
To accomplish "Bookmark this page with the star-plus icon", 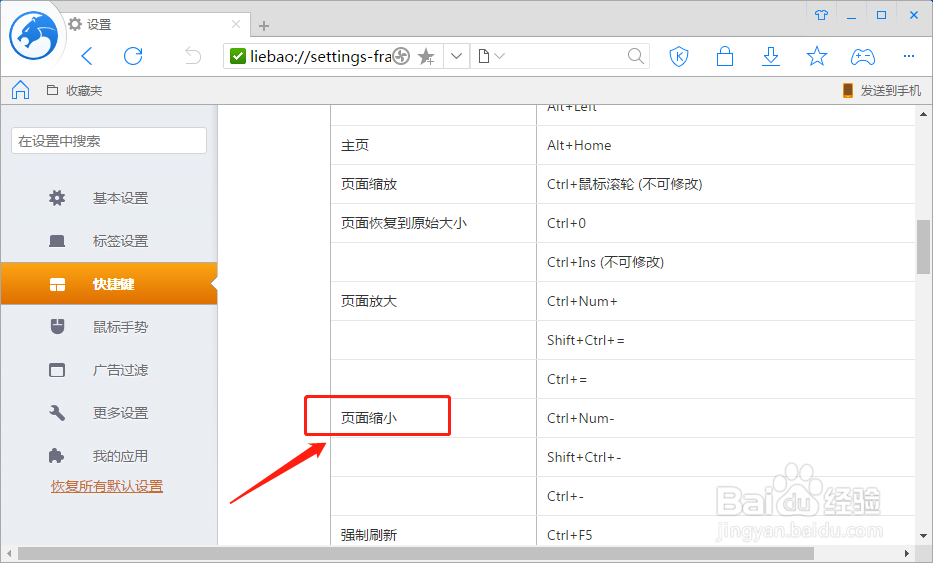I will pos(426,57).
